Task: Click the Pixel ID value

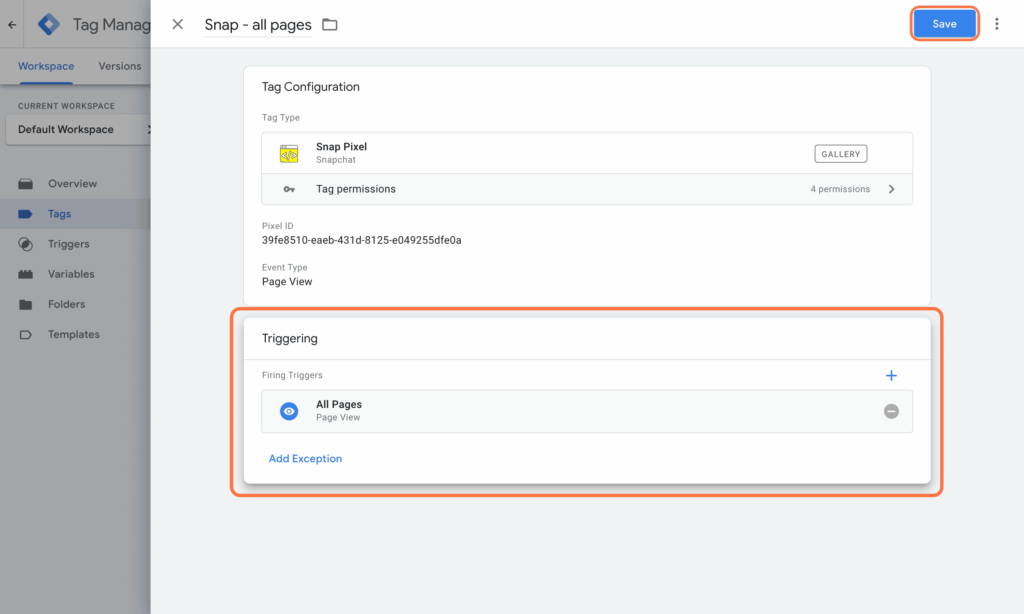Action: (x=361, y=240)
